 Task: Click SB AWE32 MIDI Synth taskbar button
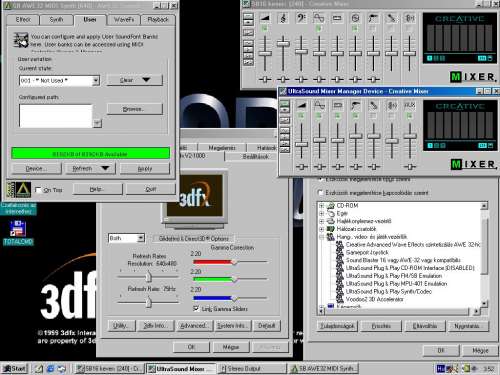click(324, 368)
